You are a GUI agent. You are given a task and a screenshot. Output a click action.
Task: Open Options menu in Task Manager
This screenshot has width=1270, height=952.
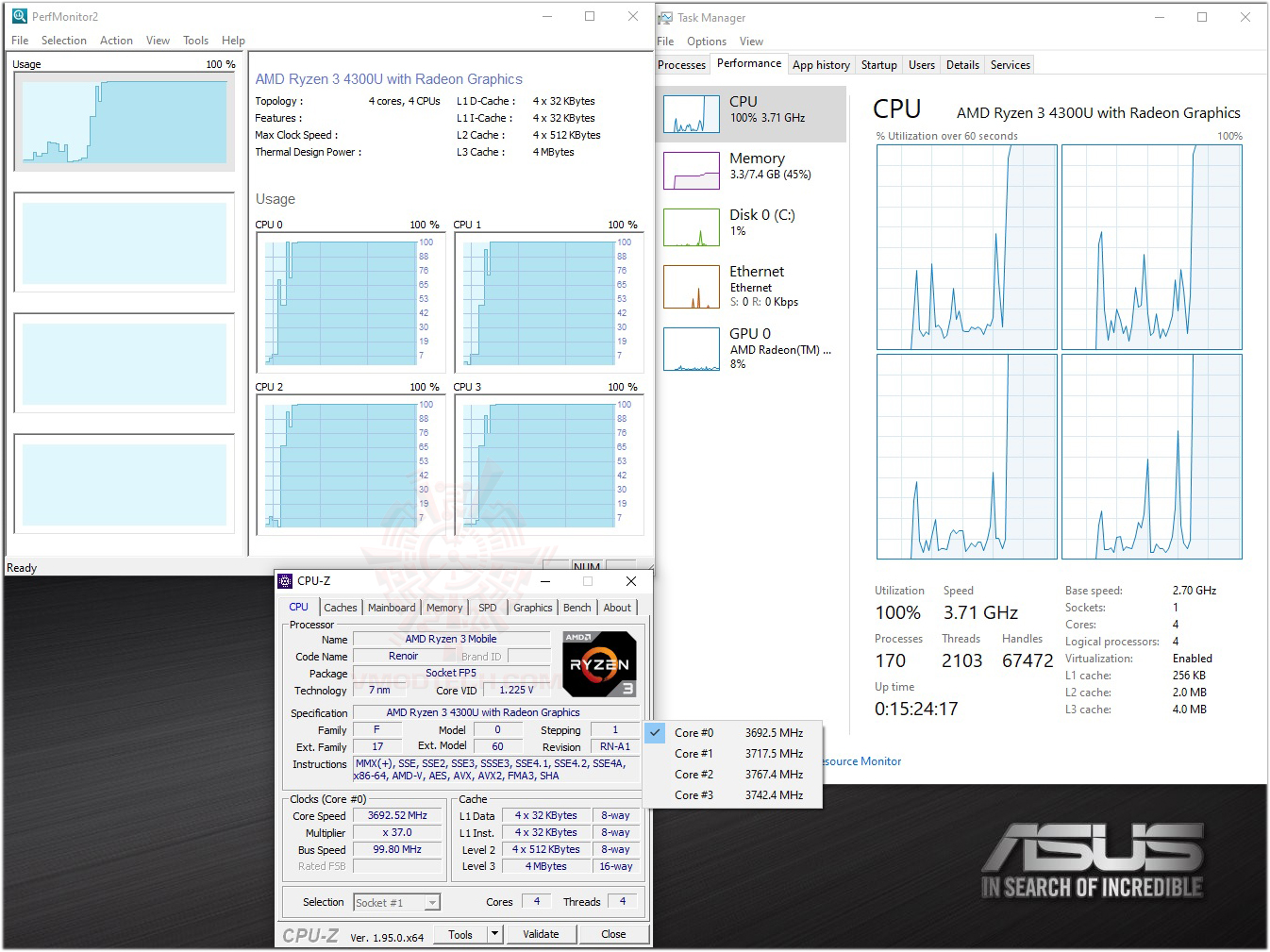coord(707,42)
